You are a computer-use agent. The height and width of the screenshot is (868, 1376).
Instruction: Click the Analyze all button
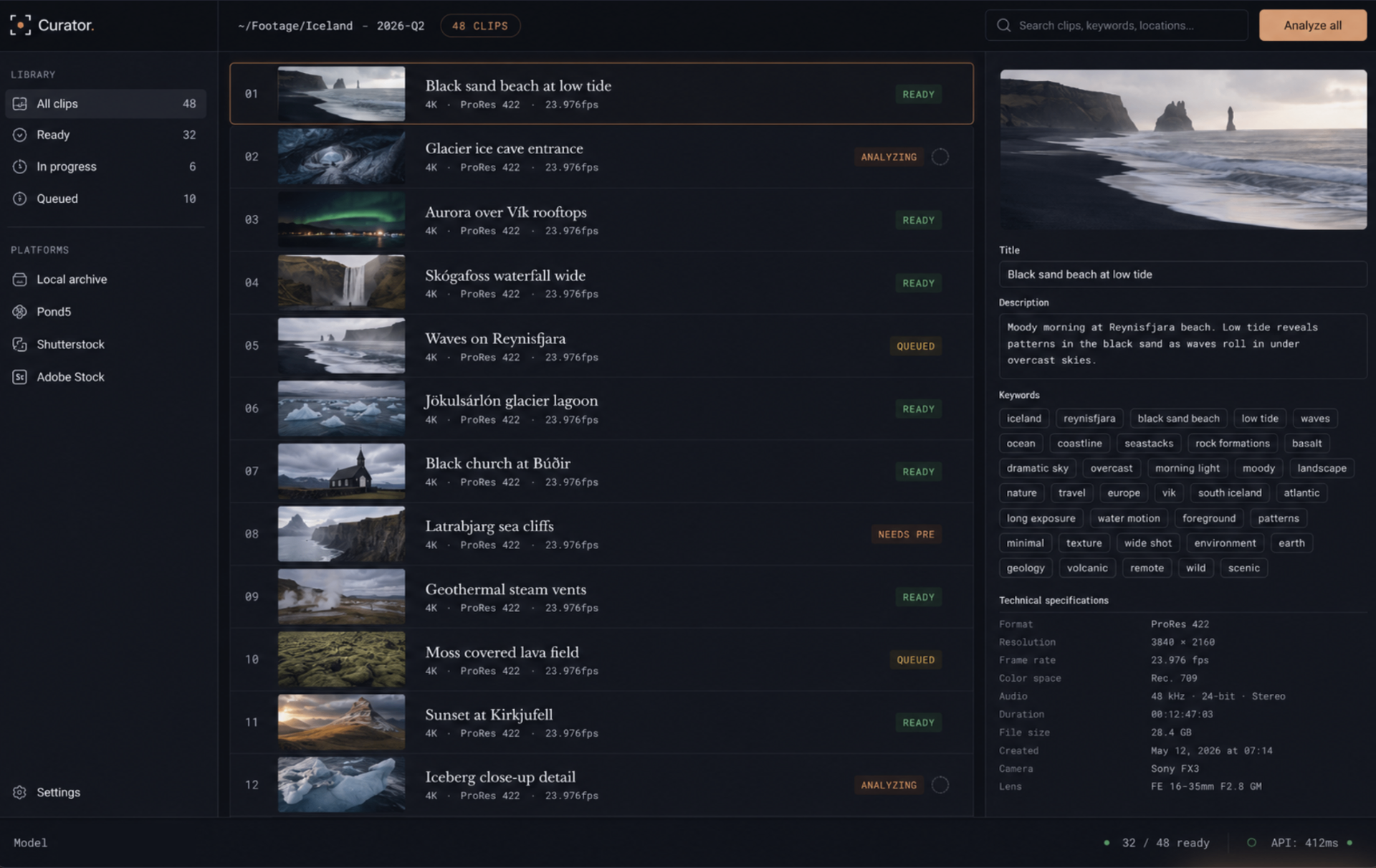point(1312,25)
